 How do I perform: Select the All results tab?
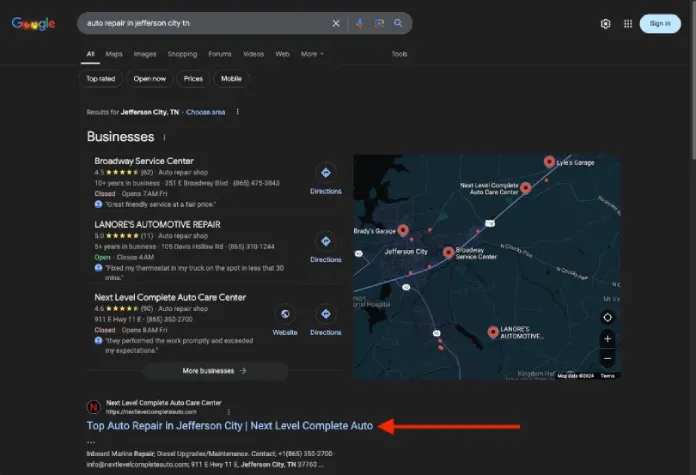pyautogui.click(x=90, y=54)
